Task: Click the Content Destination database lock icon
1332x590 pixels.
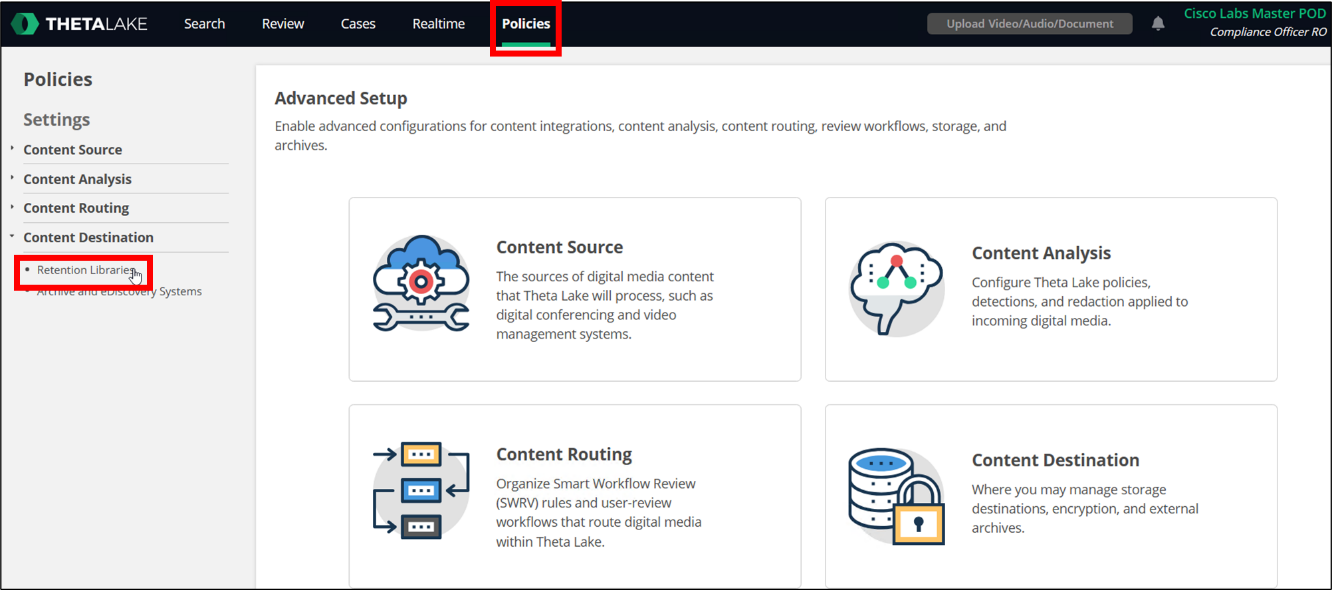Action: (897, 496)
